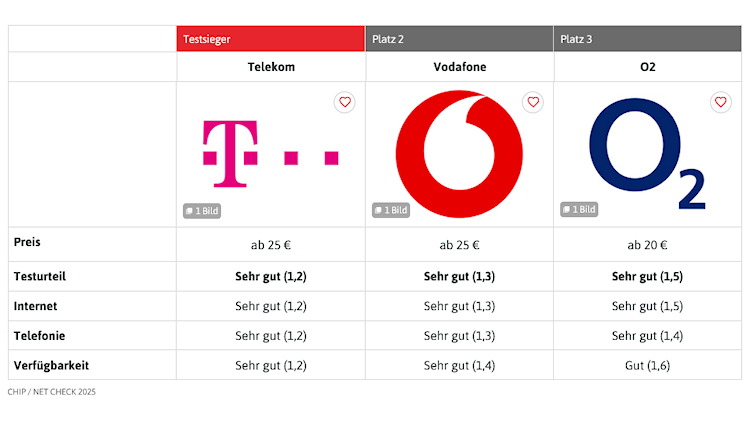
Task: Click the Testurteil row label
Action: coord(40,276)
